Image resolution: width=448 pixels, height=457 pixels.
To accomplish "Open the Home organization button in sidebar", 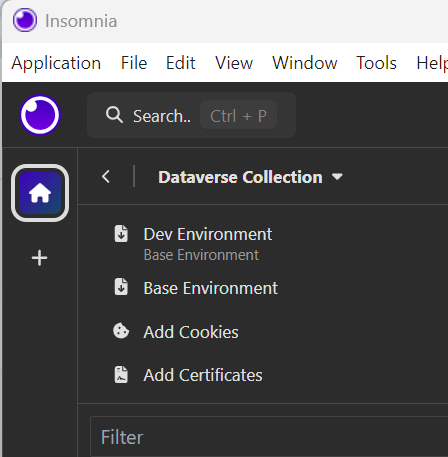I will tap(40, 193).
